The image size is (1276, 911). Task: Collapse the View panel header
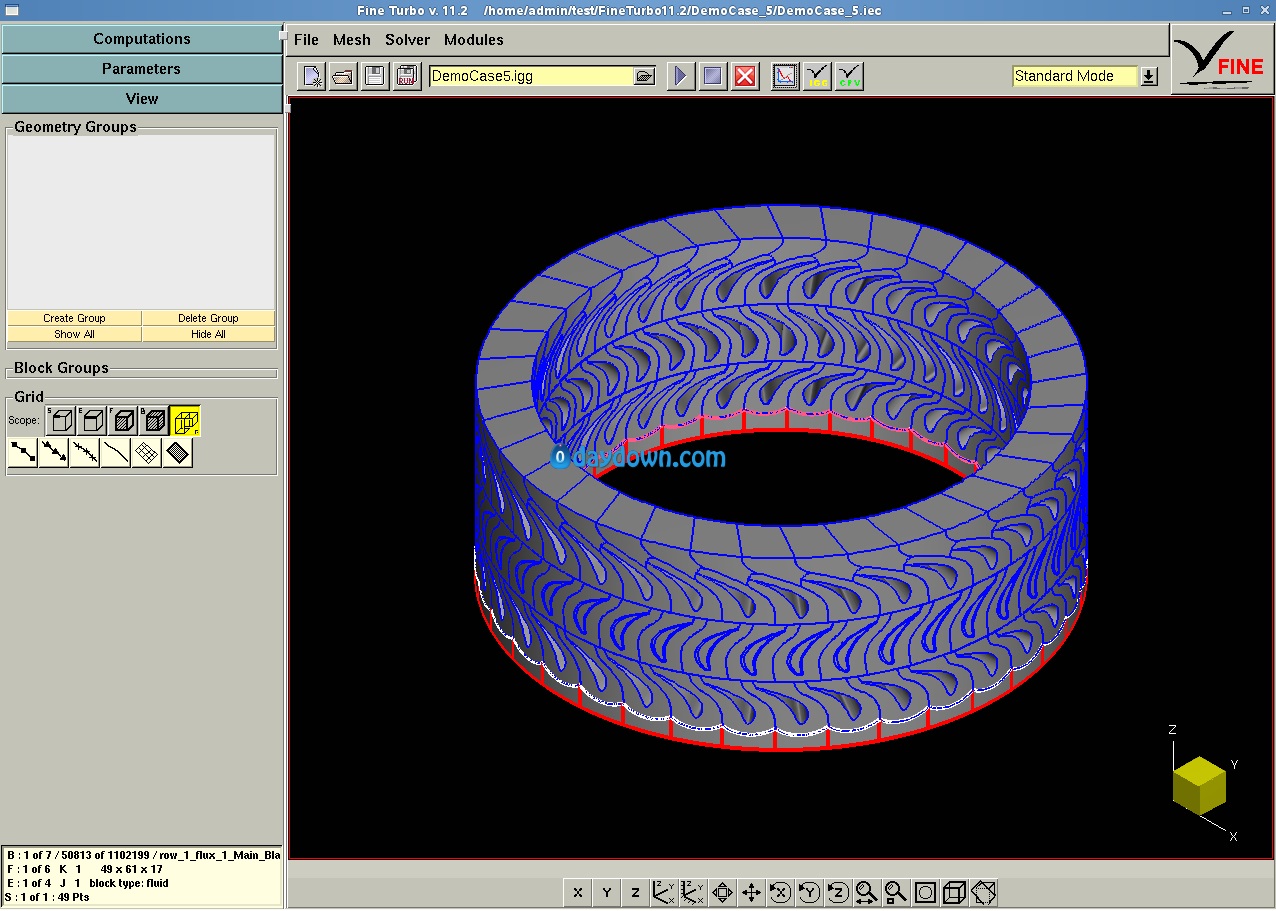142,99
